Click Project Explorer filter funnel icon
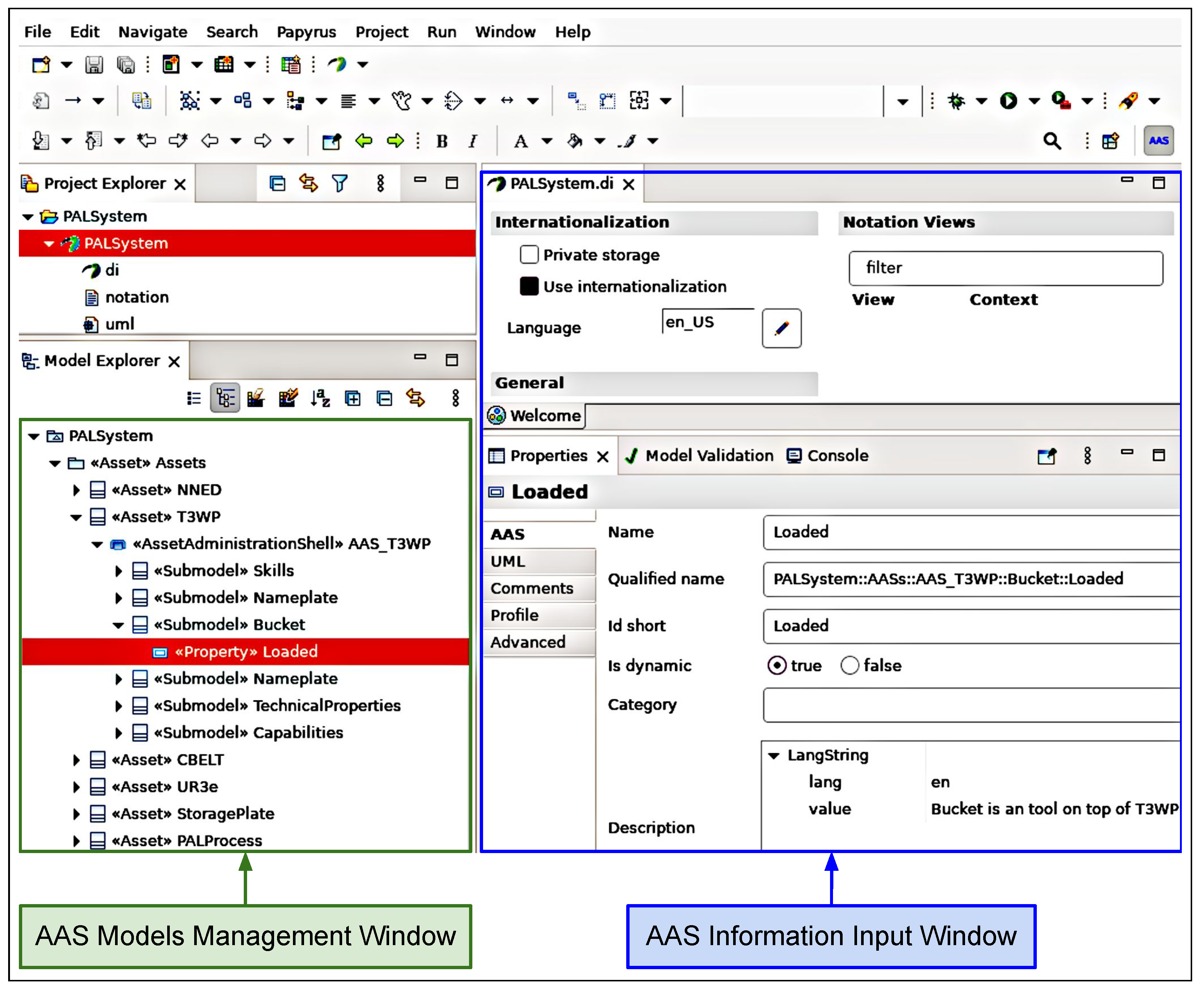The height and width of the screenshot is (991, 1204). tap(340, 183)
